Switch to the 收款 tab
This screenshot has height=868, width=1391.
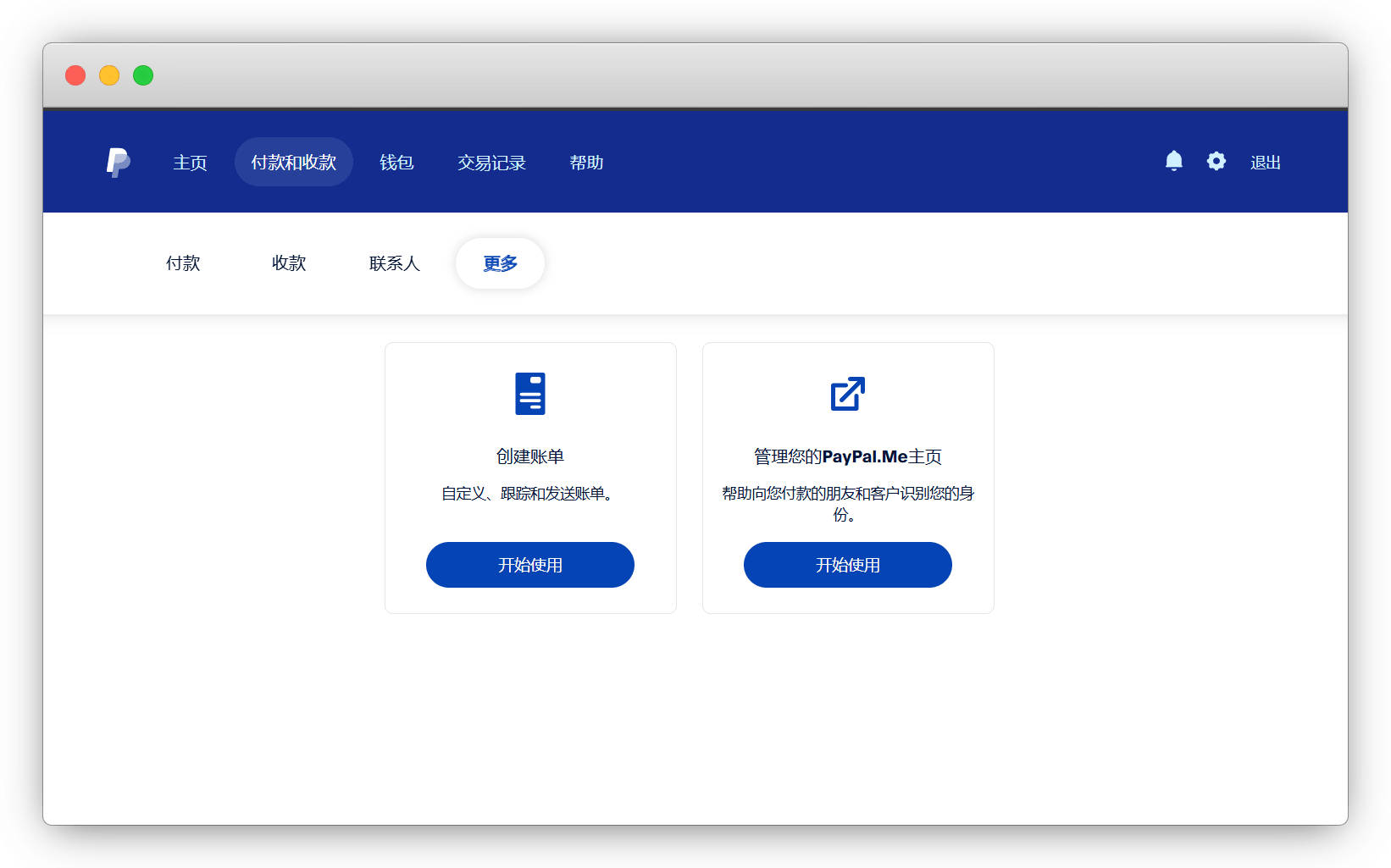(289, 263)
